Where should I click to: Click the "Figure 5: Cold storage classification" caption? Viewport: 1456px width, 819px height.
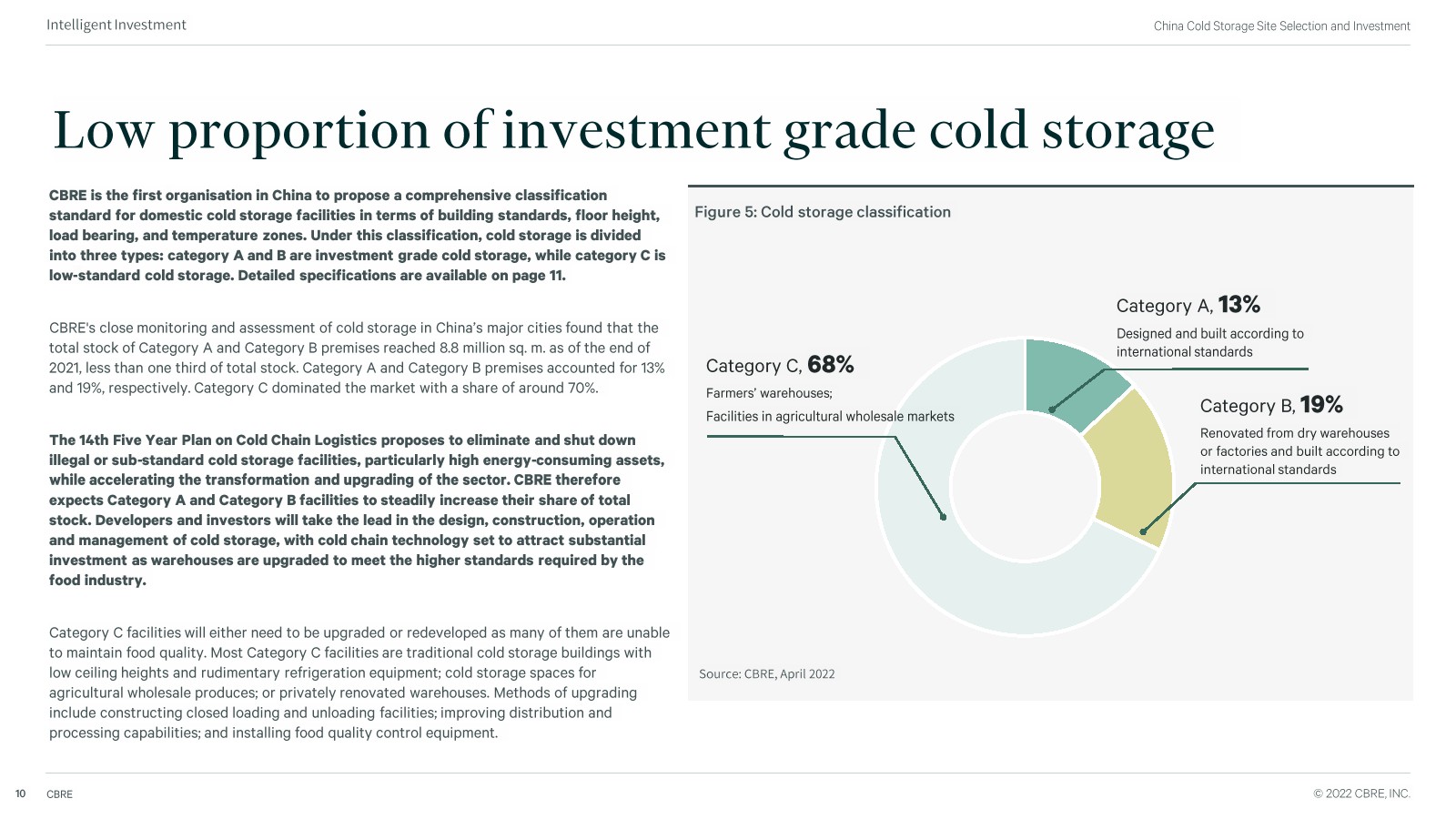click(823, 212)
